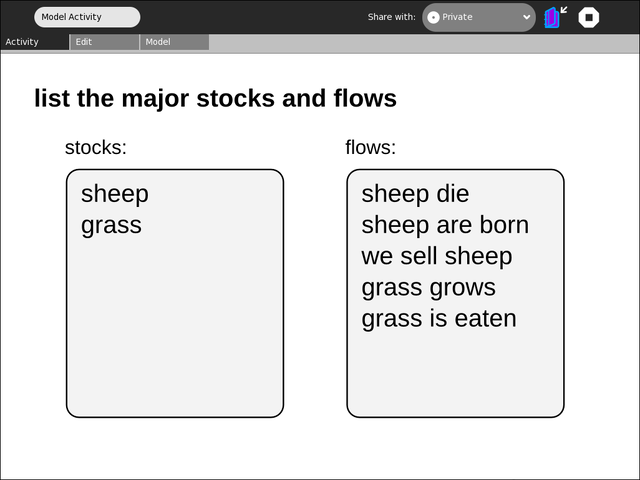Screen dimensions: 640x480
Task: Click the Private sharing circle icon
Action: click(433, 17)
